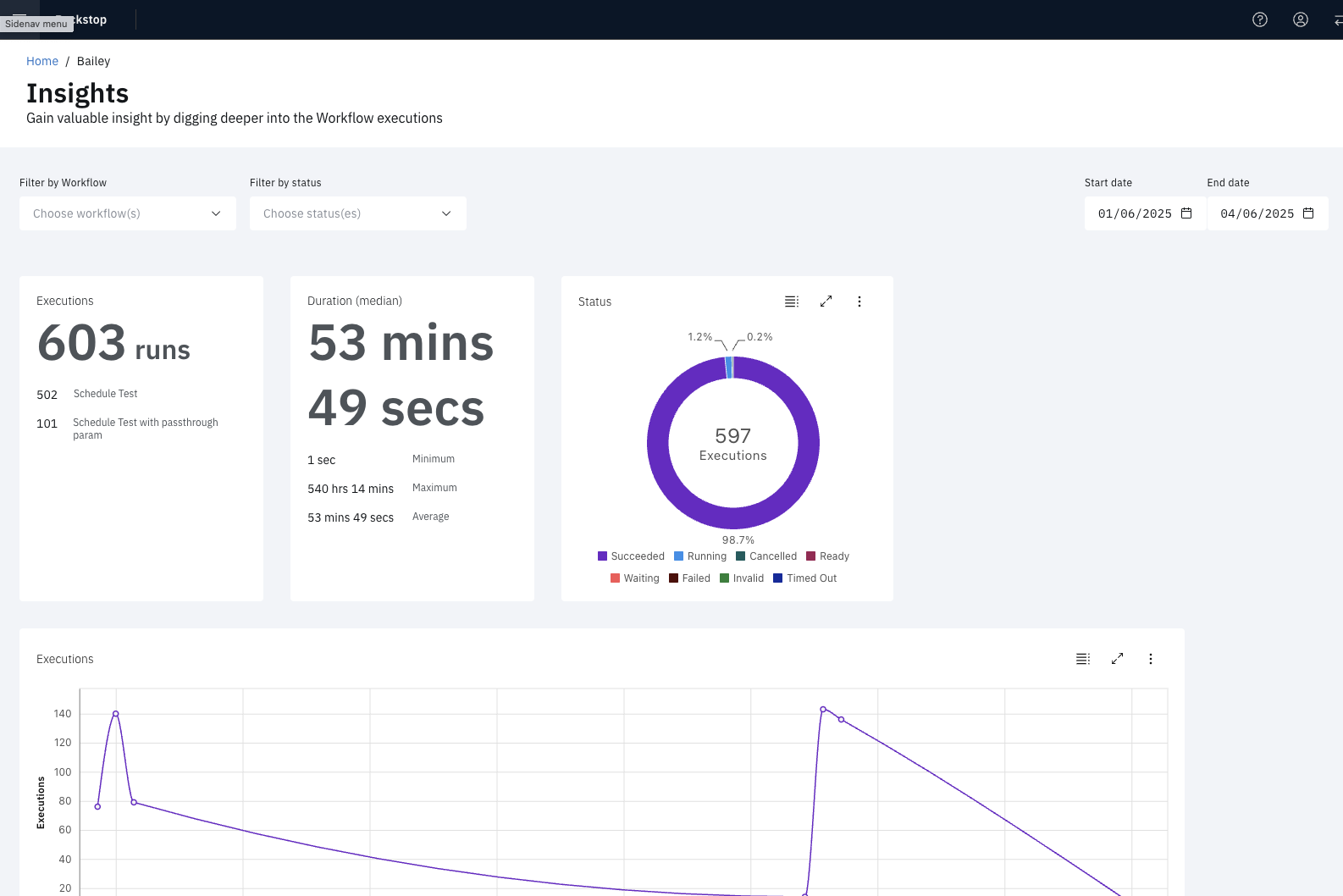Click the Bailey breadcrumb item
The width and height of the screenshot is (1343, 896).
click(93, 61)
